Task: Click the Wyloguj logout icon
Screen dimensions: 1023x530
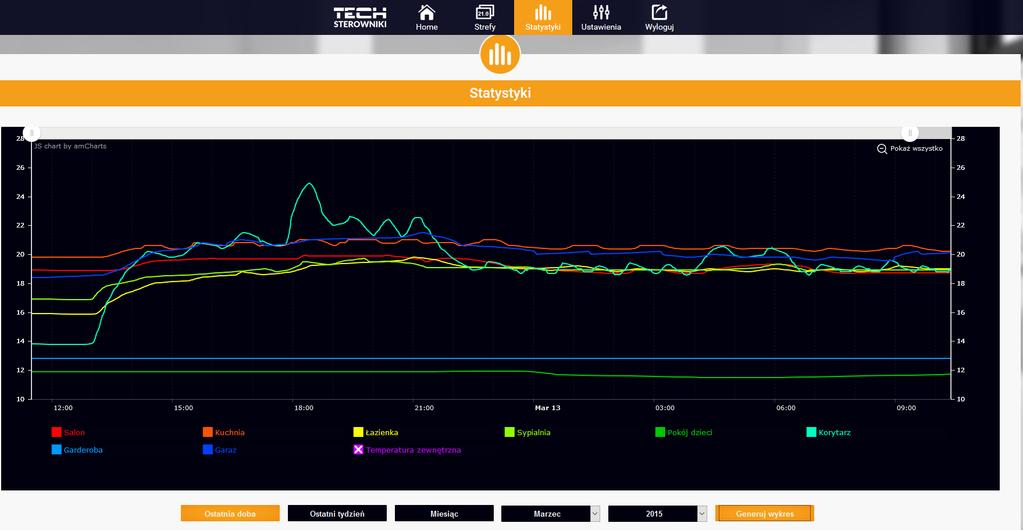Action: [660, 12]
